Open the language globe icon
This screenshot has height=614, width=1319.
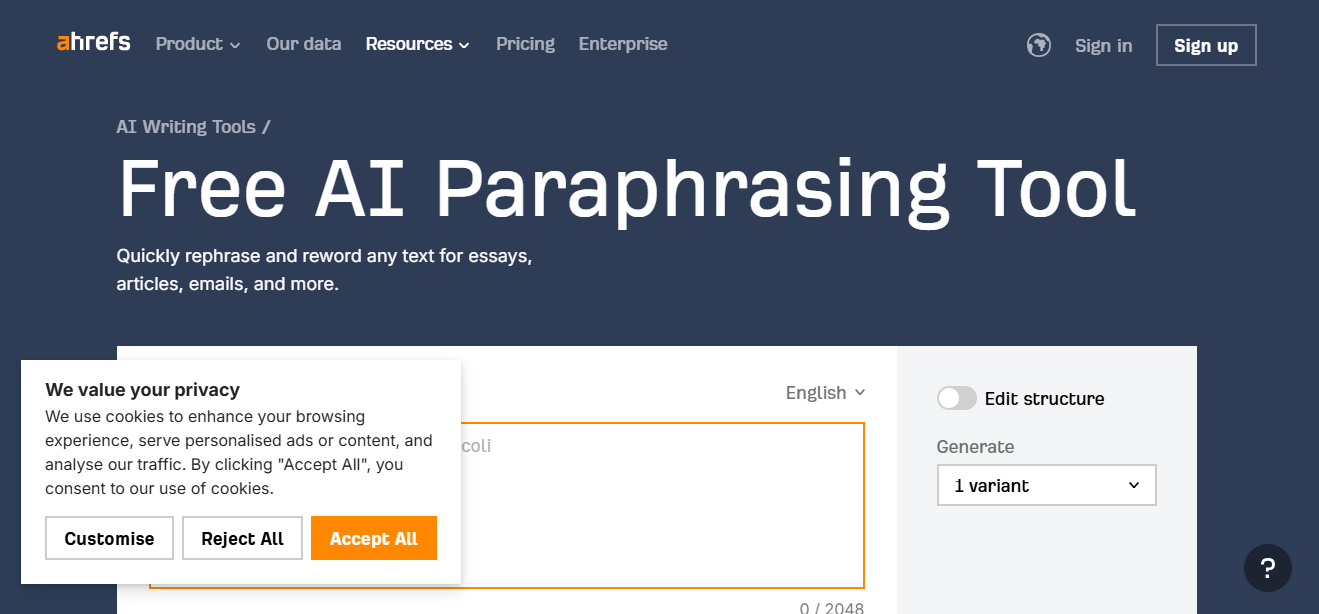click(x=1039, y=45)
